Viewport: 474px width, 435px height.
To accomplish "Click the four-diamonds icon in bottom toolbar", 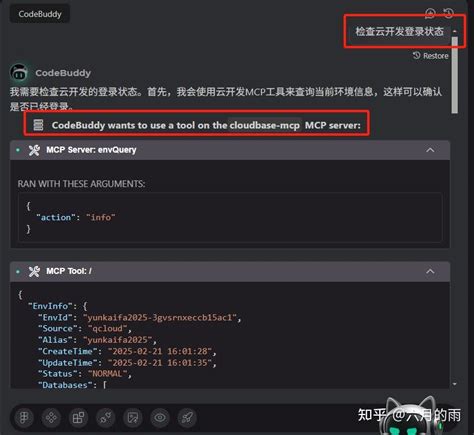I will click(51, 417).
